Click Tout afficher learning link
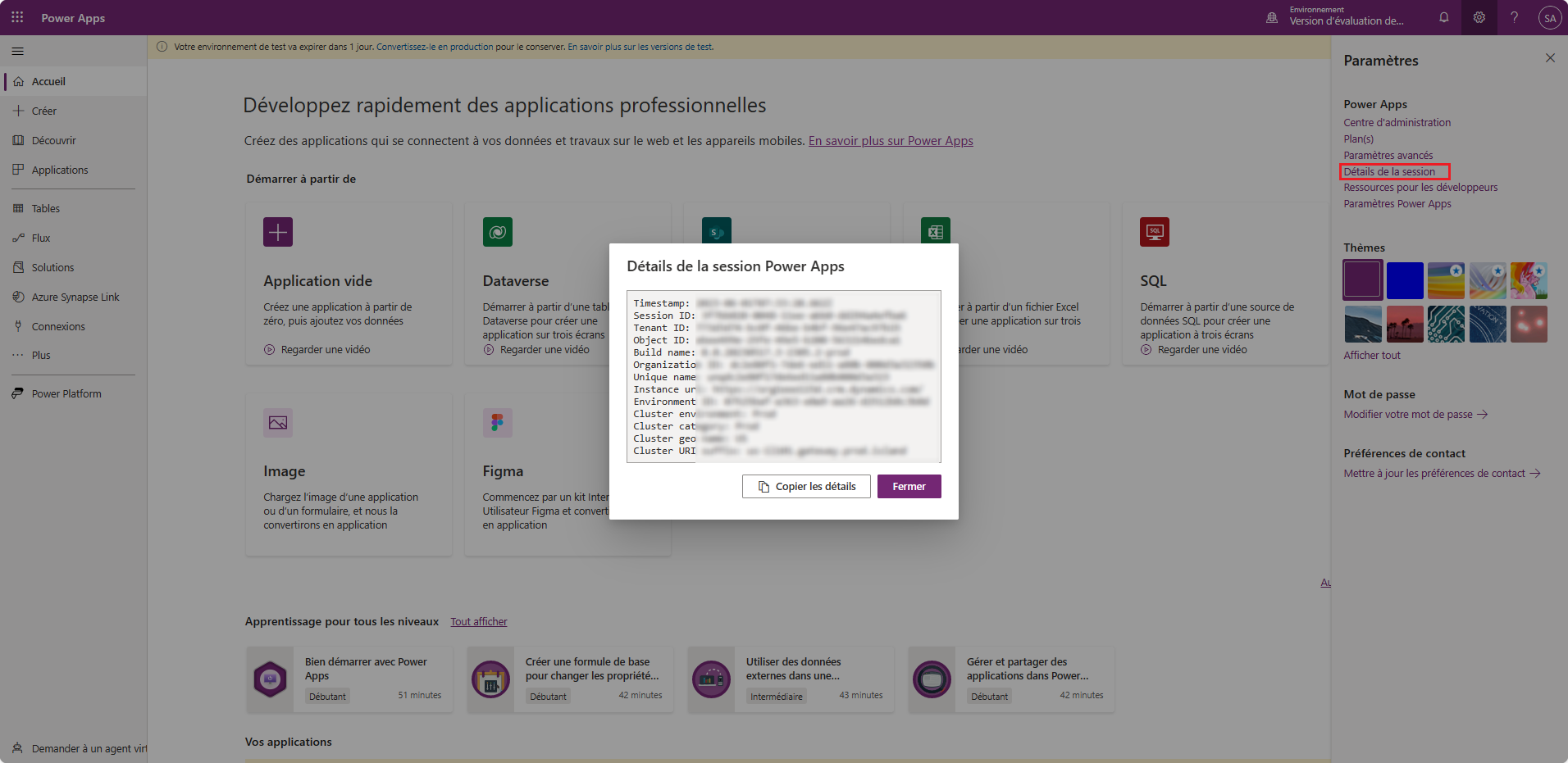The height and width of the screenshot is (763, 1568). (479, 621)
